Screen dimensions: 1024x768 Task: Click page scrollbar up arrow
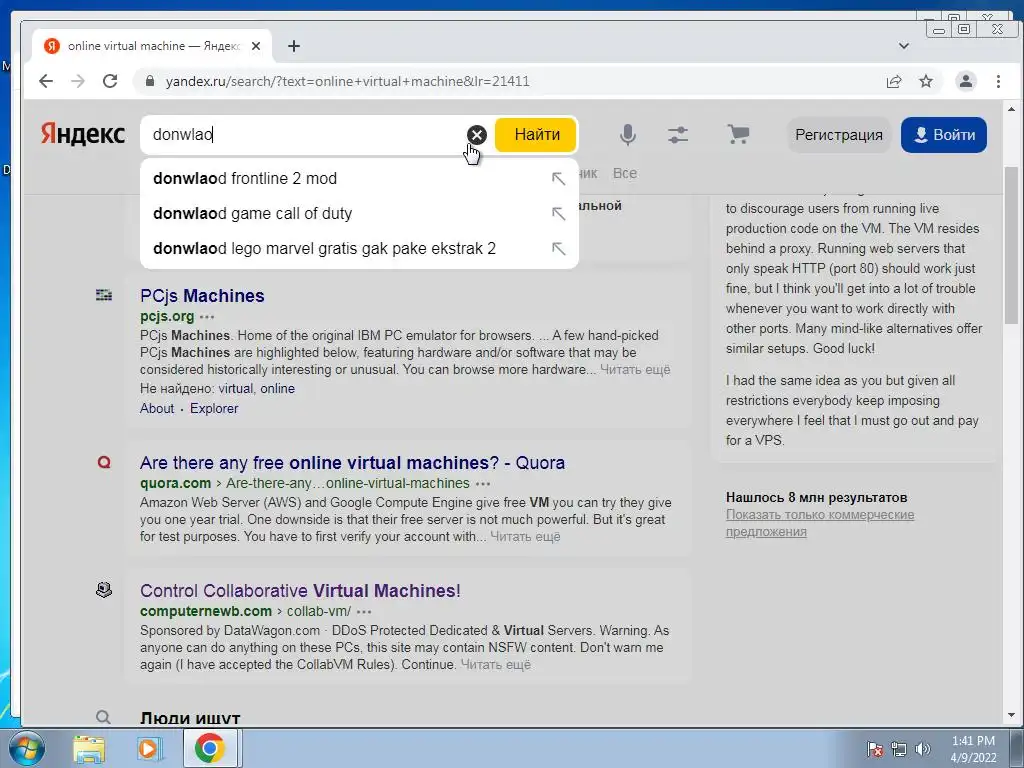click(x=1011, y=109)
